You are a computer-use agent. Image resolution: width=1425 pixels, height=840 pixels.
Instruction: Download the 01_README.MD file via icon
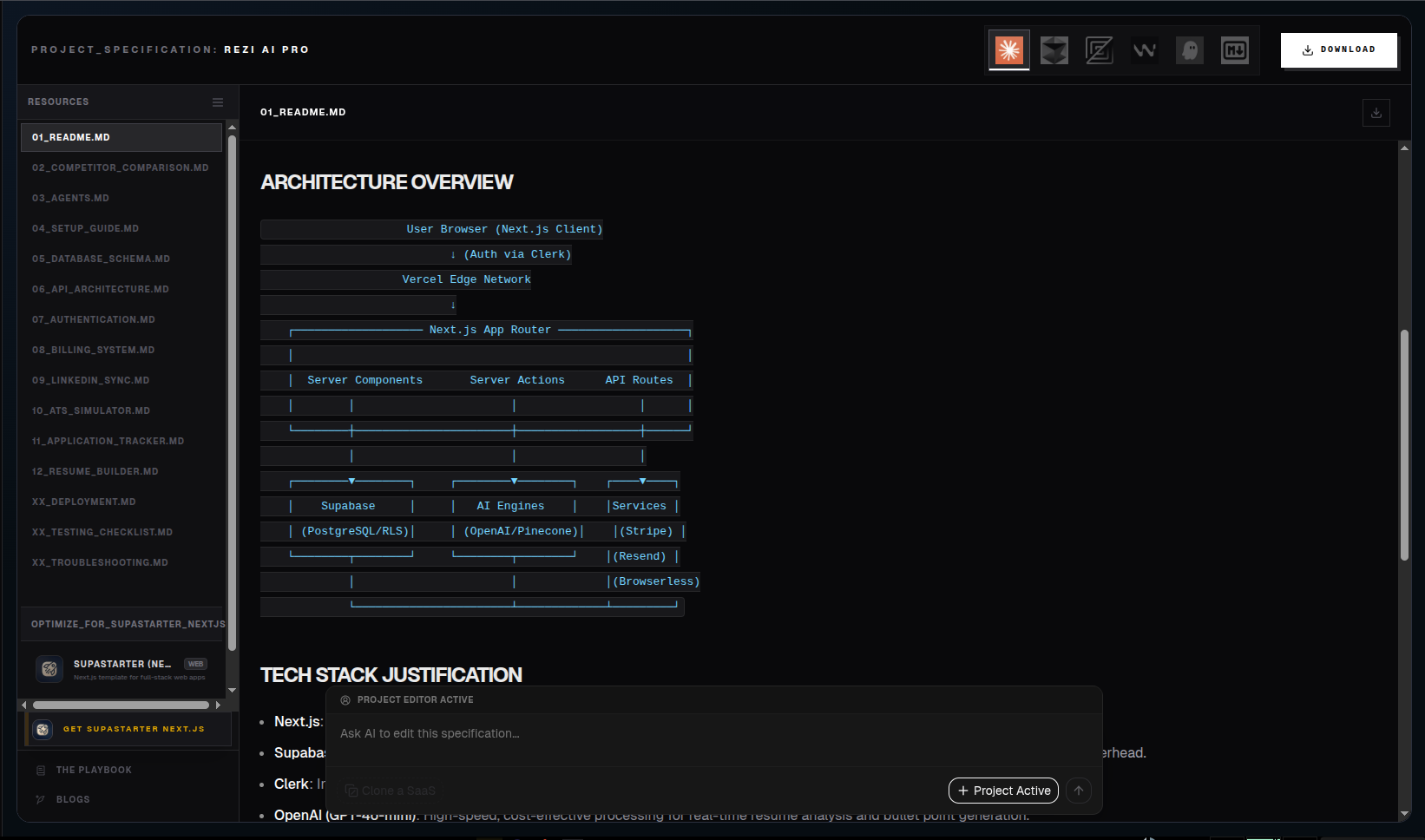coord(1376,113)
